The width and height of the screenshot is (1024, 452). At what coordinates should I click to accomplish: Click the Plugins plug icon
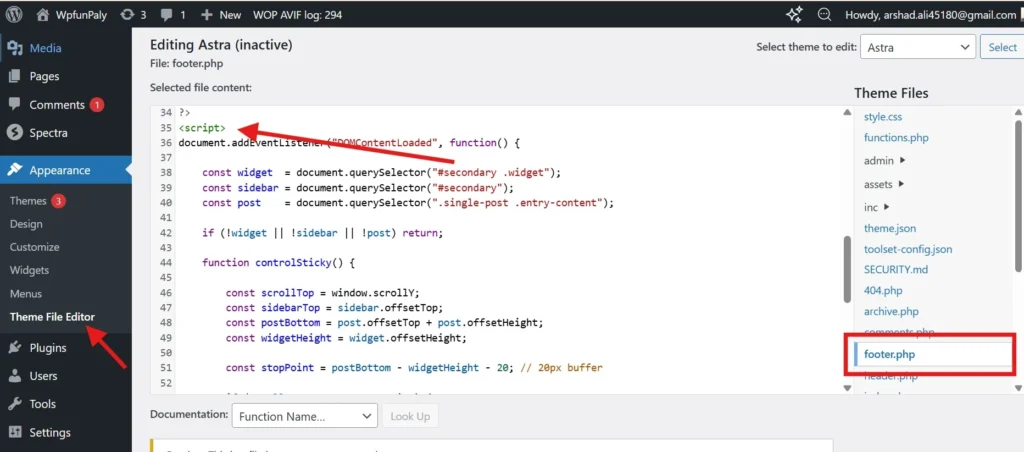point(14,347)
